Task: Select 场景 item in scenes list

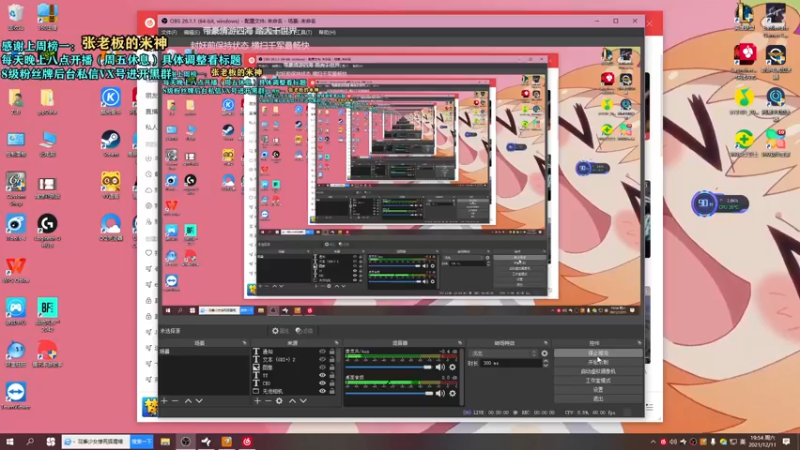Action: (x=204, y=352)
